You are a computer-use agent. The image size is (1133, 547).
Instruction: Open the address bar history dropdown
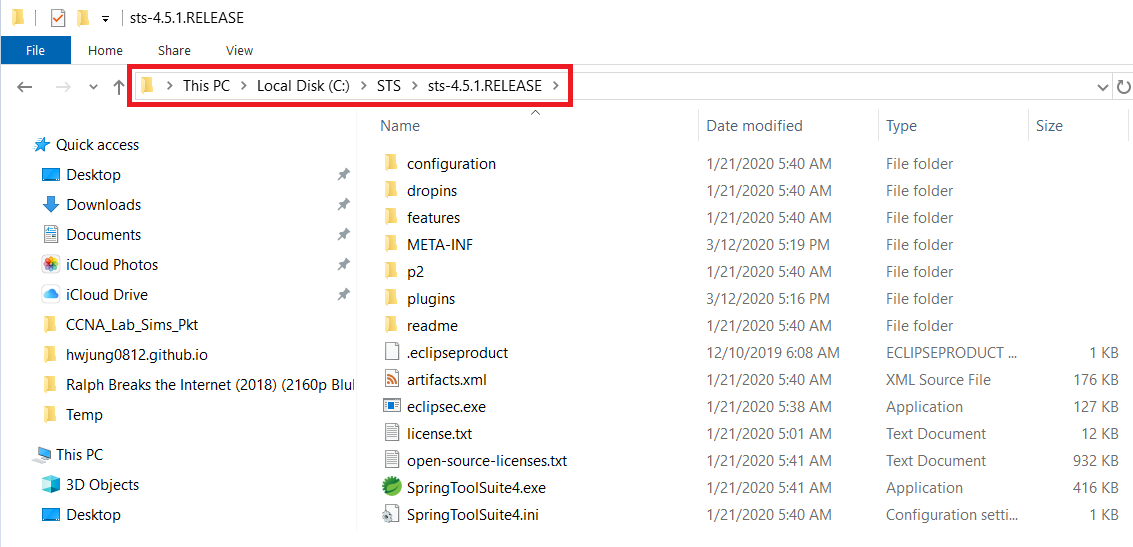click(1103, 87)
